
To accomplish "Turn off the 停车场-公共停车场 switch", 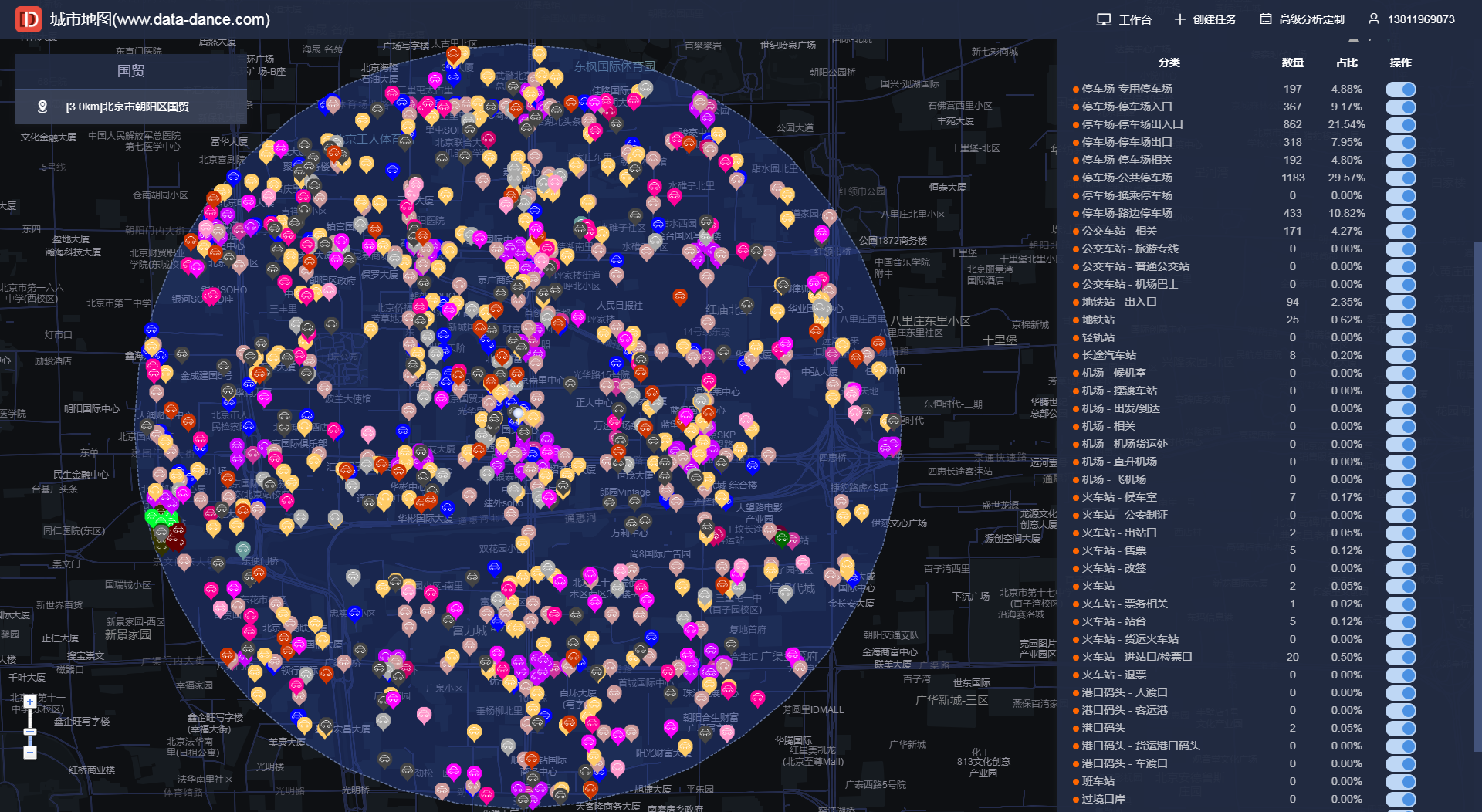I will [x=1400, y=178].
